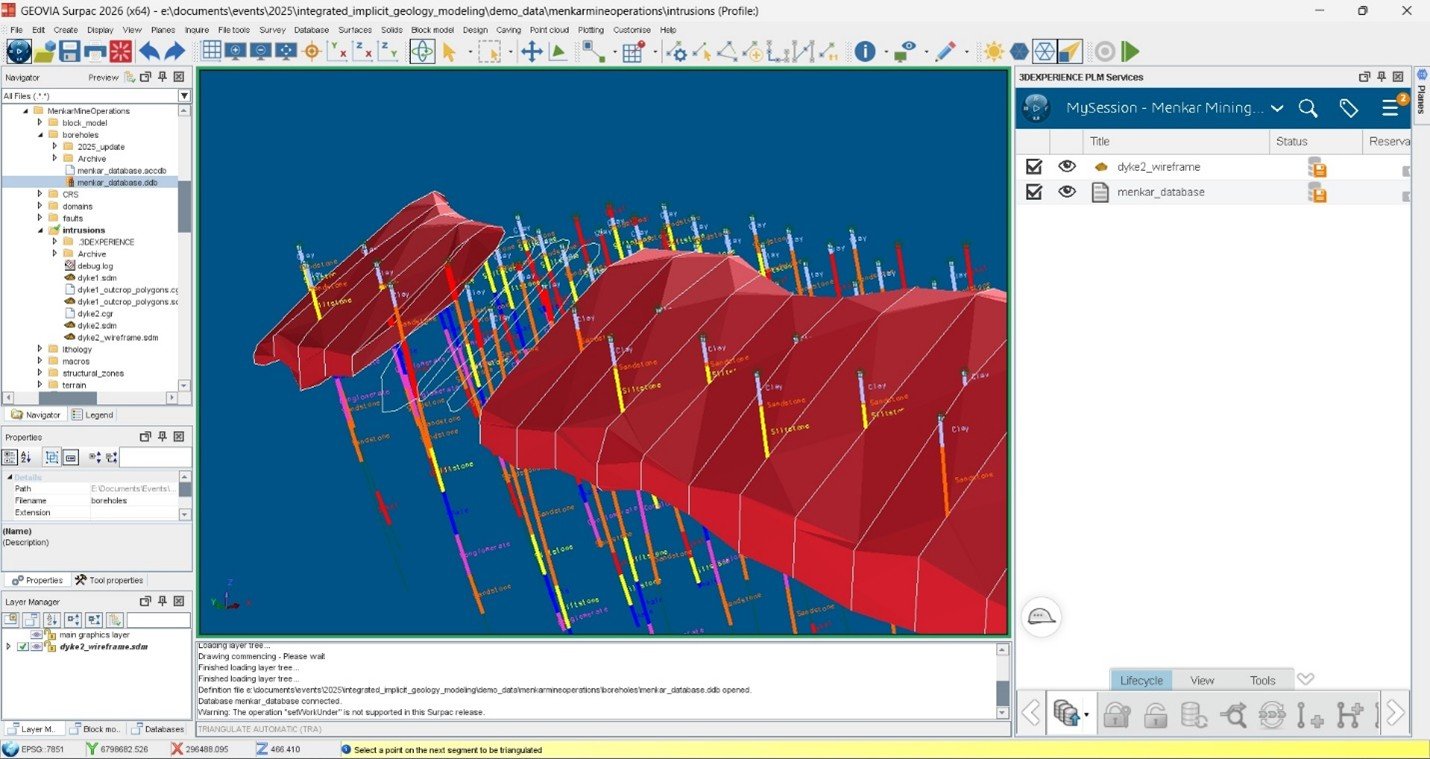Toggle eye visibility for menkar_database
1430x759 pixels.
(1067, 192)
